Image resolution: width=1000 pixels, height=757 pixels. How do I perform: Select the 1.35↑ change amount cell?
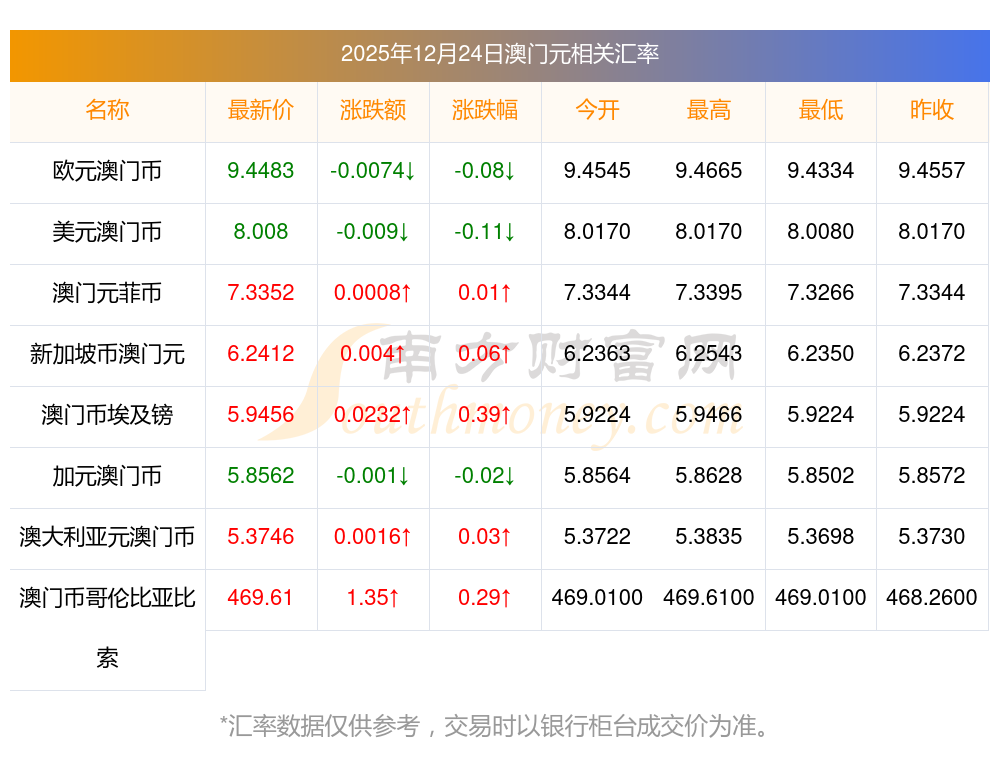click(x=373, y=598)
